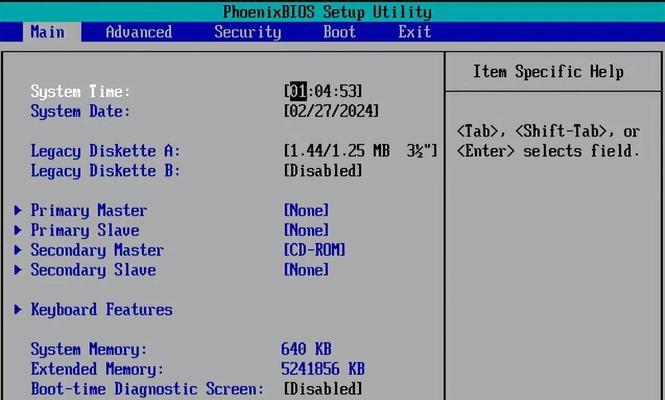The width and height of the screenshot is (665, 400).
Task: Expand the Primary Master arrow
Action: [18, 210]
